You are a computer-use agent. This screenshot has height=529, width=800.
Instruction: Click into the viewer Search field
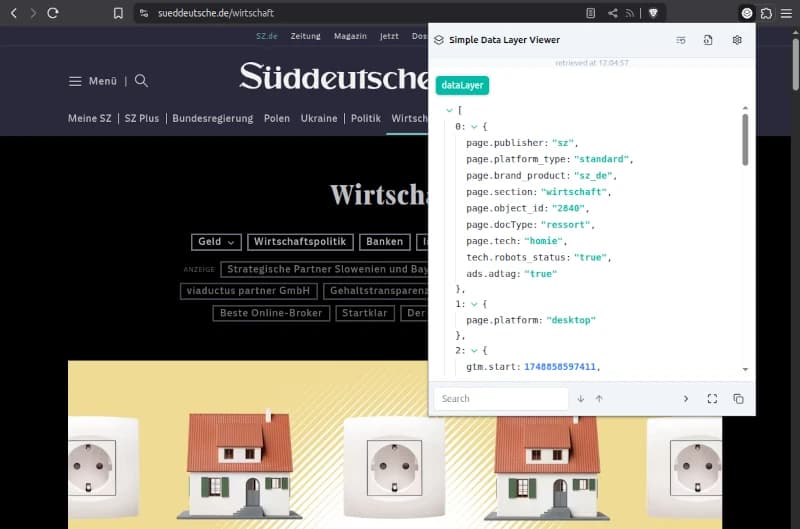(x=501, y=399)
